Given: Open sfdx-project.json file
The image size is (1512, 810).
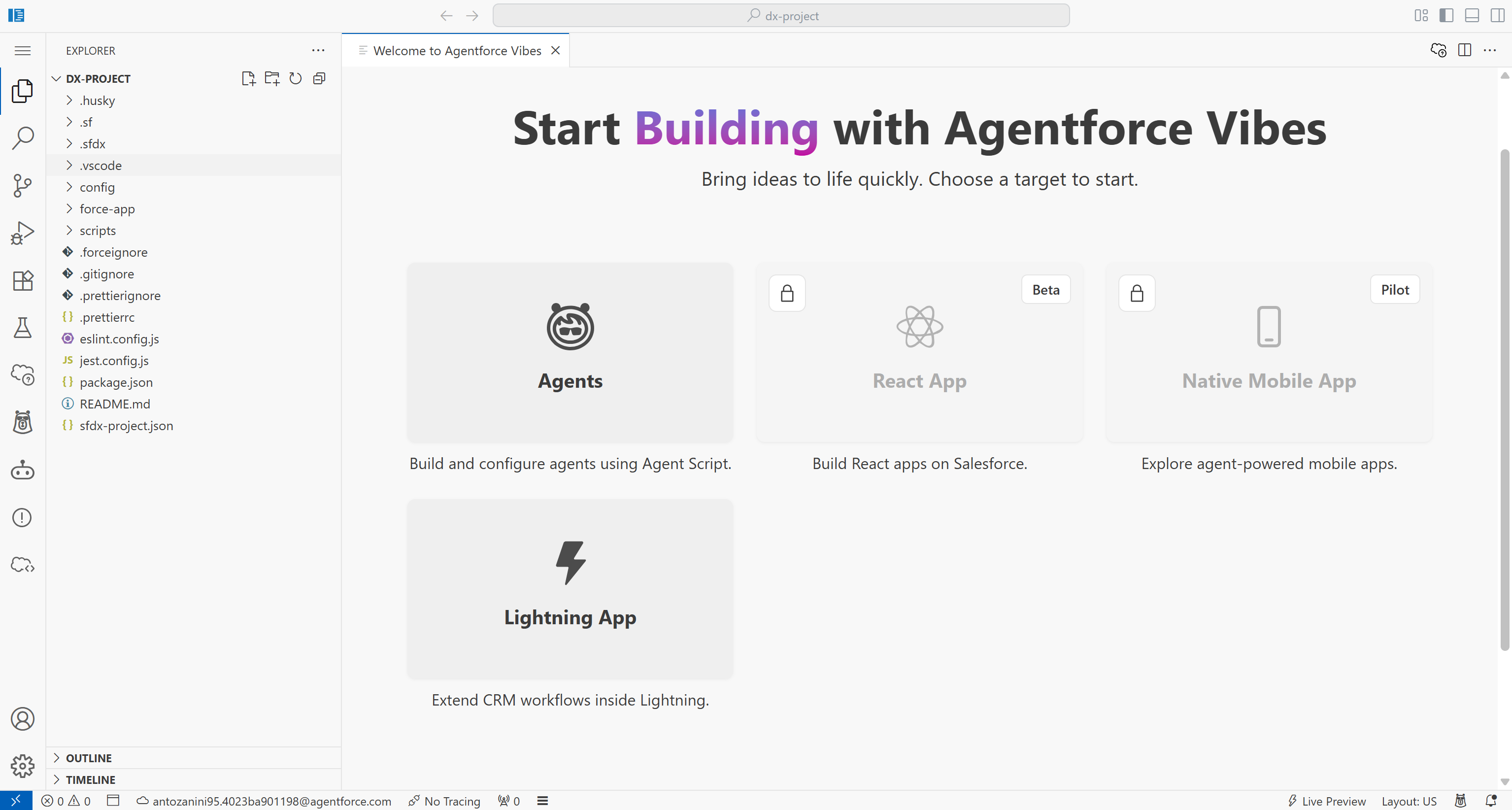Looking at the screenshot, I should (x=194, y=426).
